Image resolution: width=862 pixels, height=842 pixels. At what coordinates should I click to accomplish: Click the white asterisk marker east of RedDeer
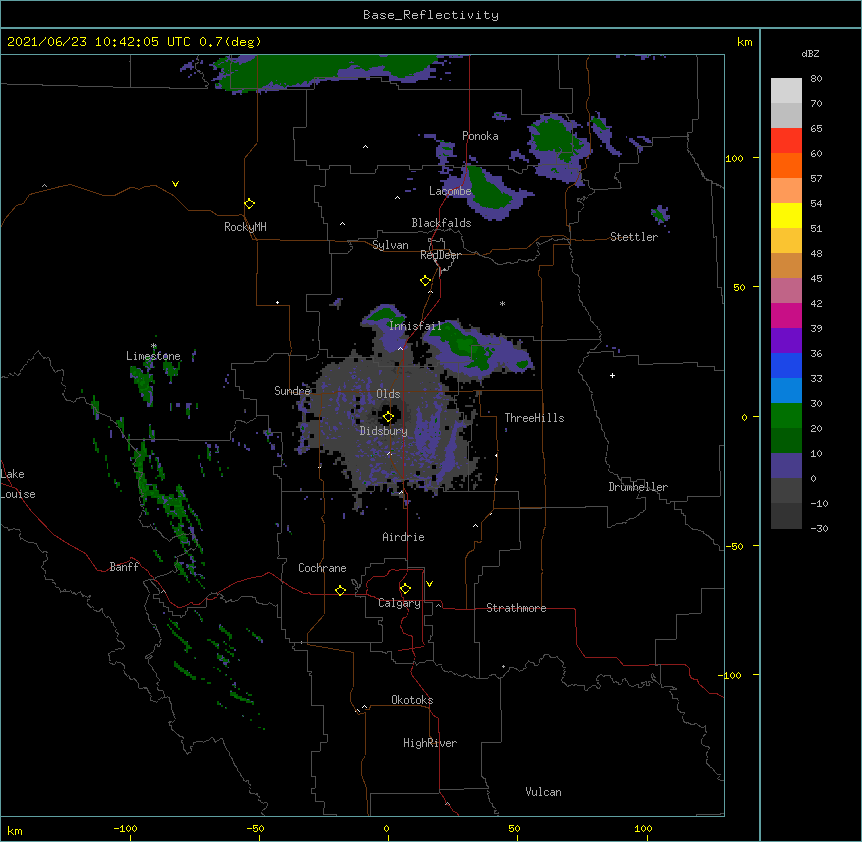[502, 303]
